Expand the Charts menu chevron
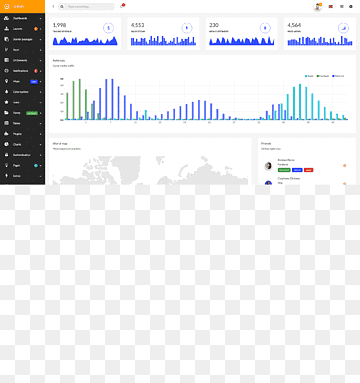The height and width of the screenshot is (383, 360). tap(41, 144)
